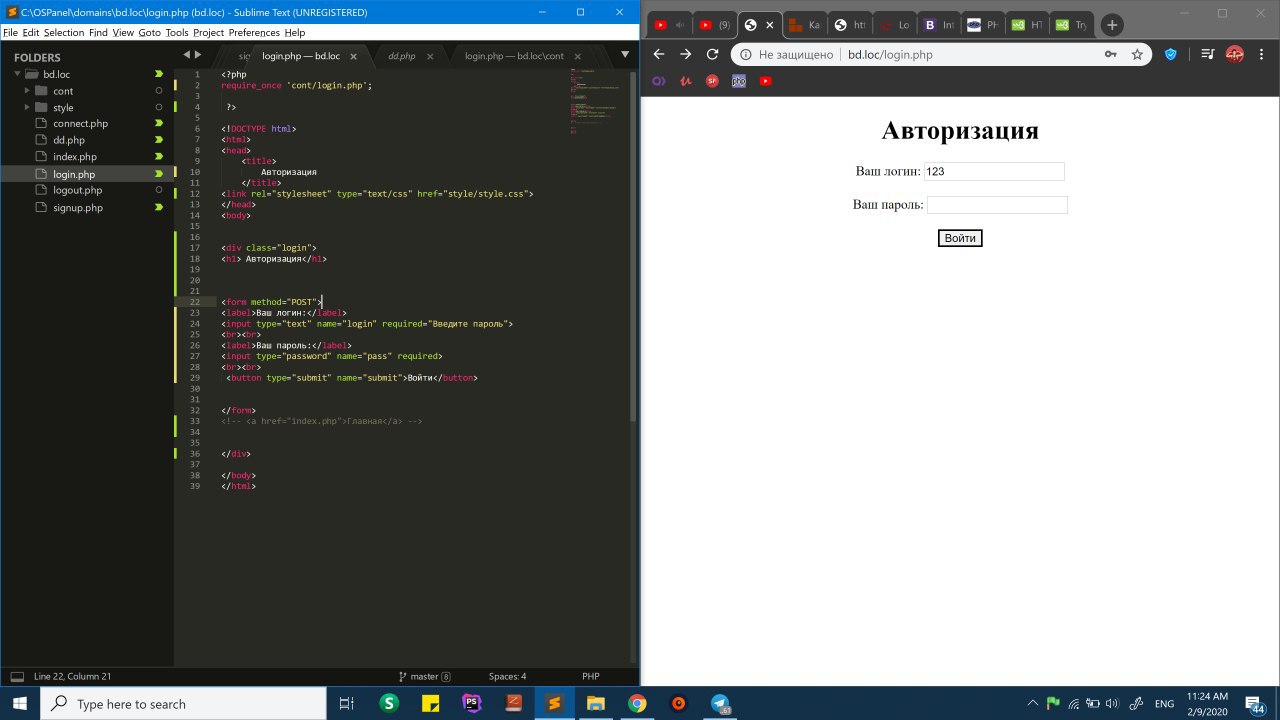The height and width of the screenshot is (720, 1280).
Task: Click the git master branch indicator
Action: pos(424,676)
